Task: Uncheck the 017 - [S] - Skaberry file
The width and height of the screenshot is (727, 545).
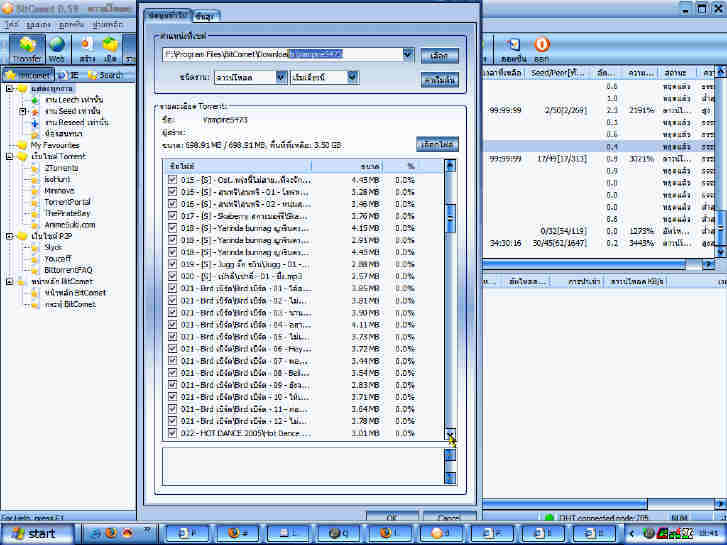Action: tap(172, 216)
